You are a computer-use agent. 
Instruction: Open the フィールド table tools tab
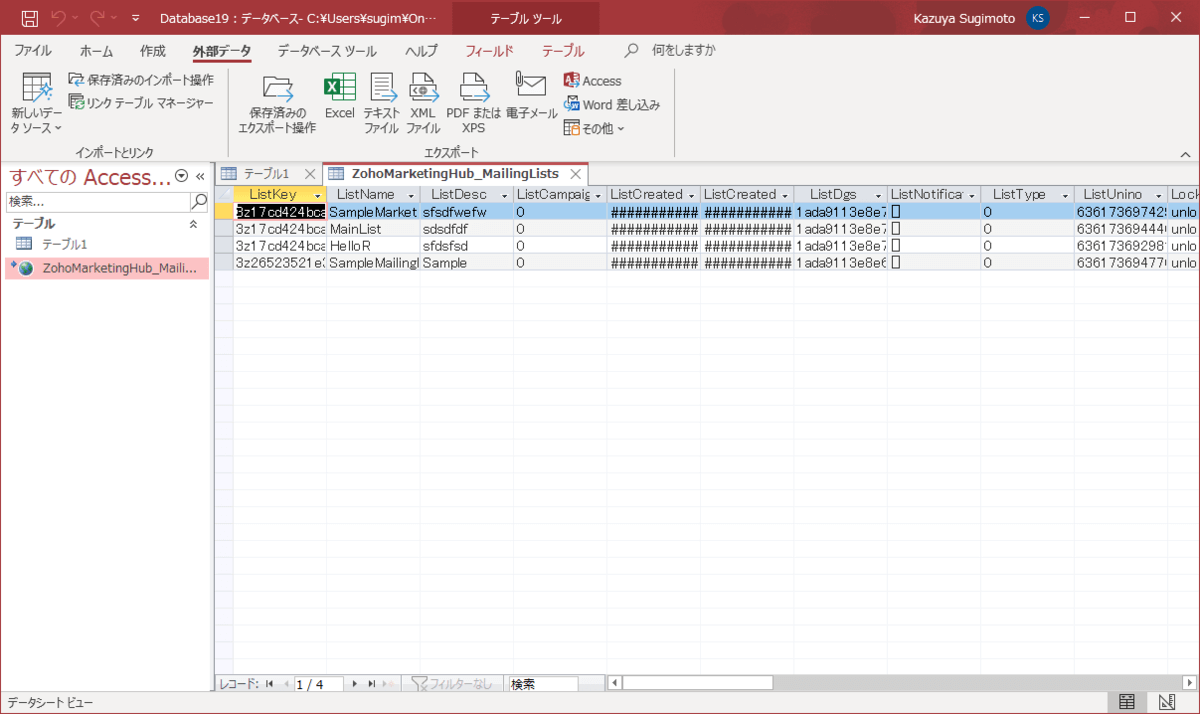(489, 51)
